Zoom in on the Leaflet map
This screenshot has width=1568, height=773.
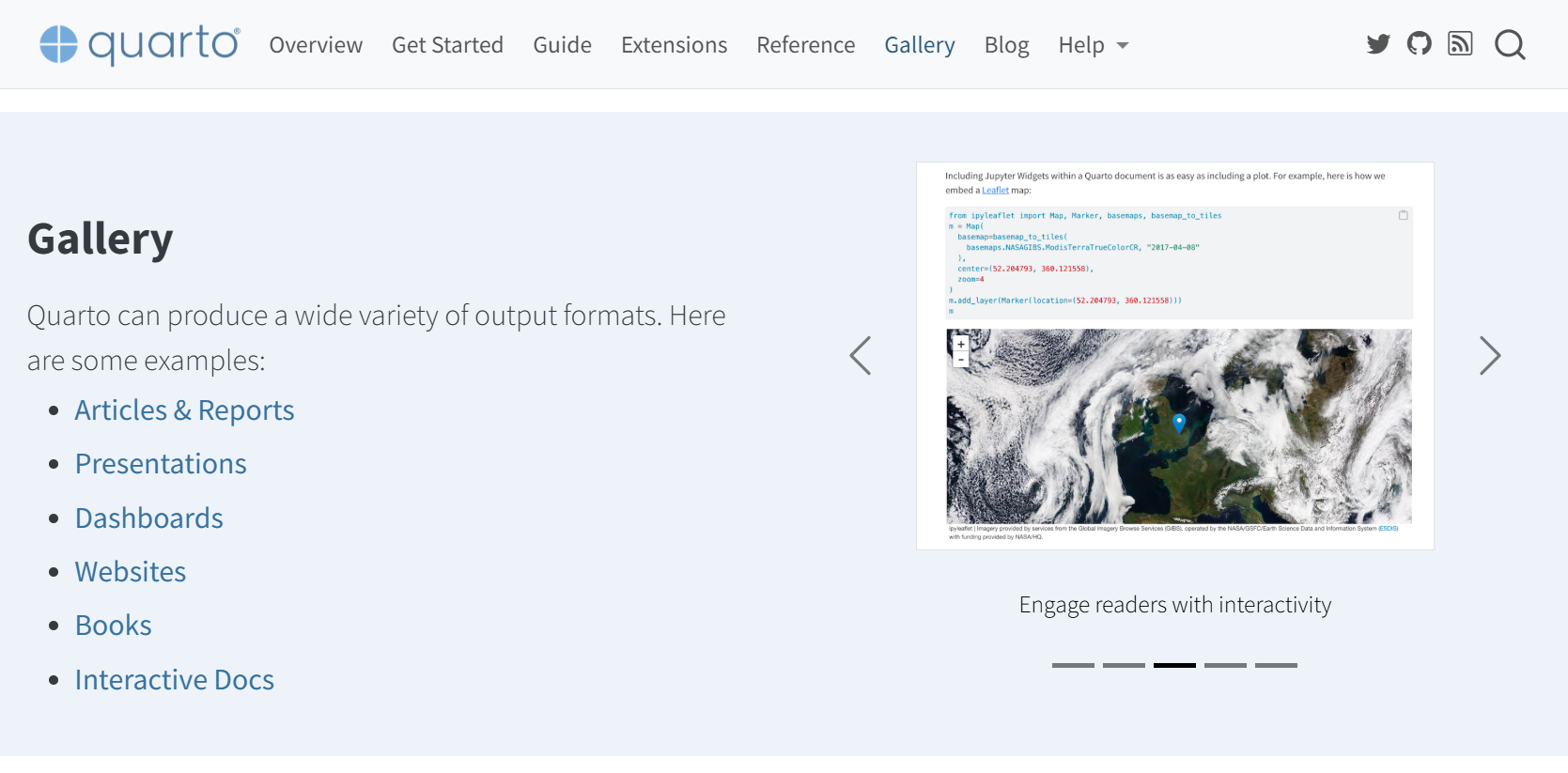960,345
